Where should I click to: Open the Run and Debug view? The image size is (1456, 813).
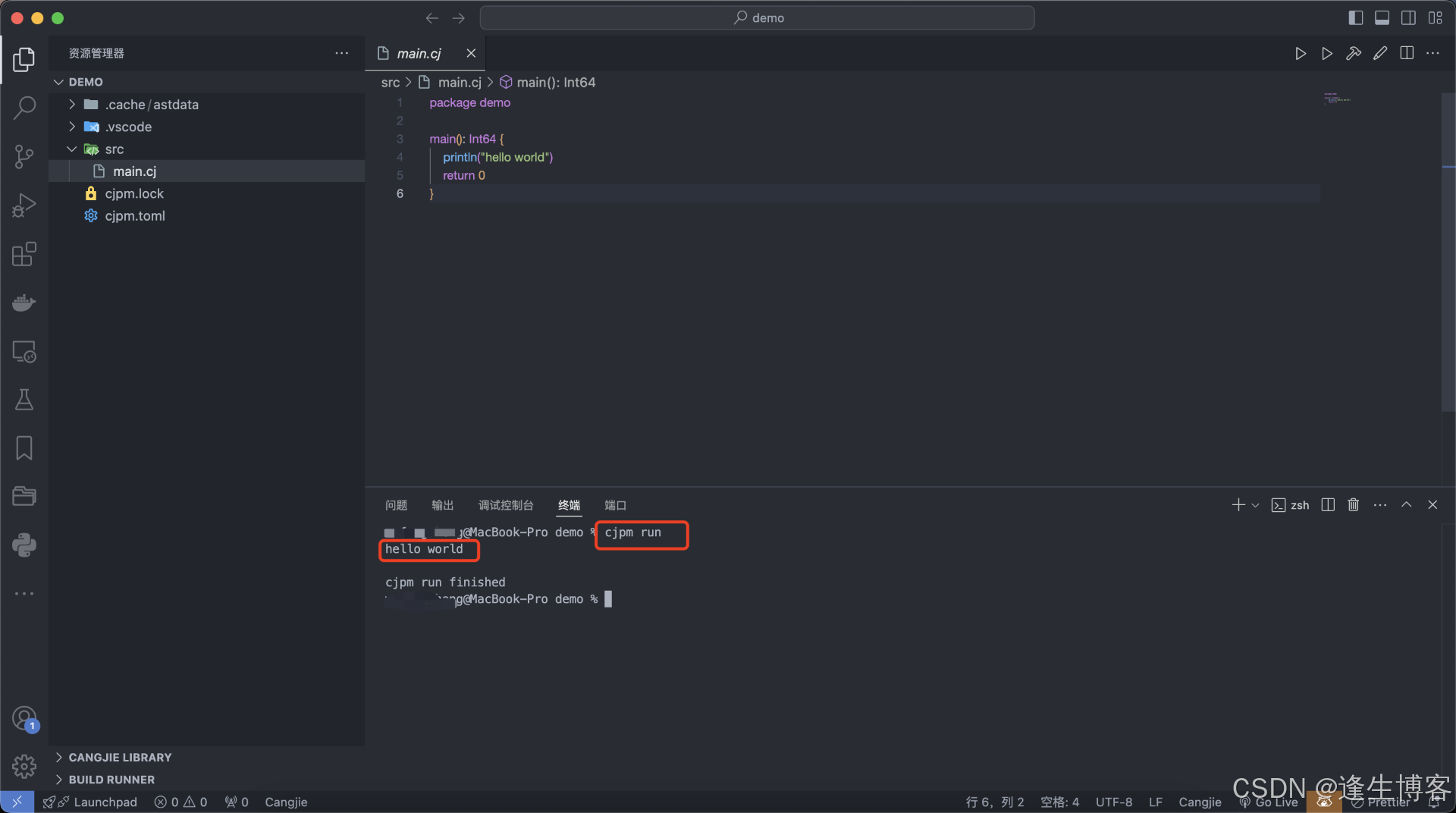pyautogui.click(x=24, y=206)
